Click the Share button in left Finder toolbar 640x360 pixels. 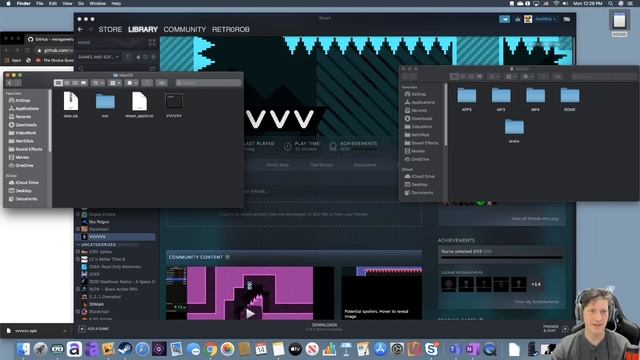[147, 83]
